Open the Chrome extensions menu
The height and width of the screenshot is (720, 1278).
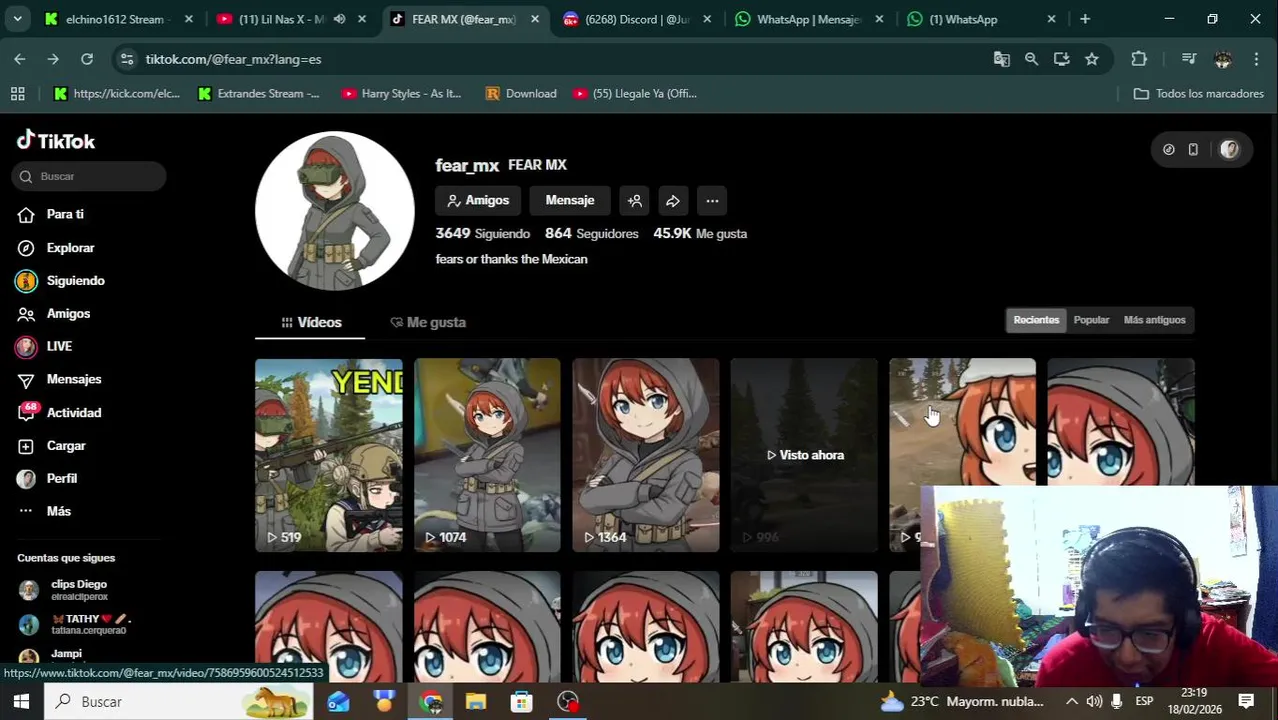1139,59
